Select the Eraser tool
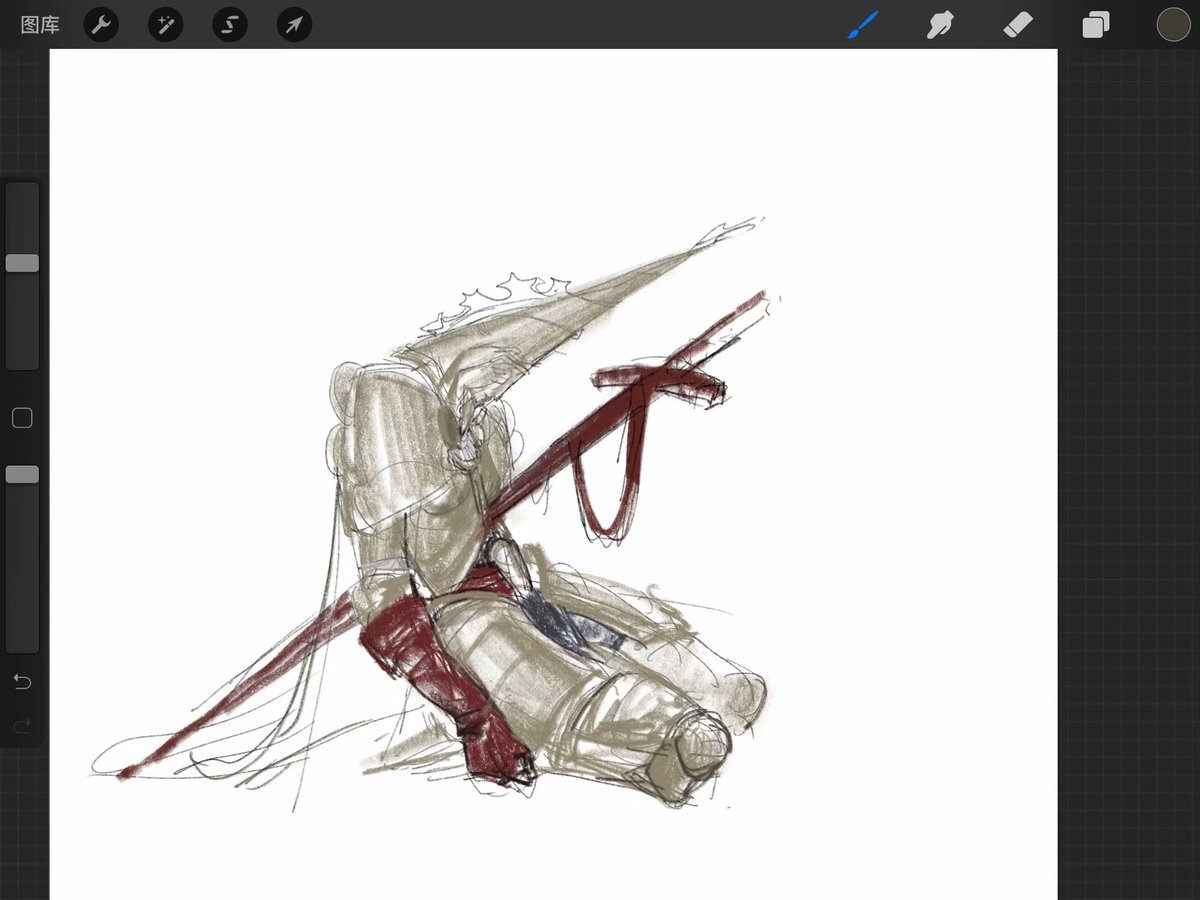 [x=1018, y=25]
